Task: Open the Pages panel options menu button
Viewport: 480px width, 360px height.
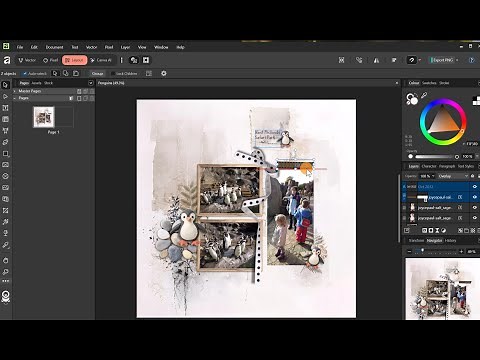Action: [x=91, y=83]
